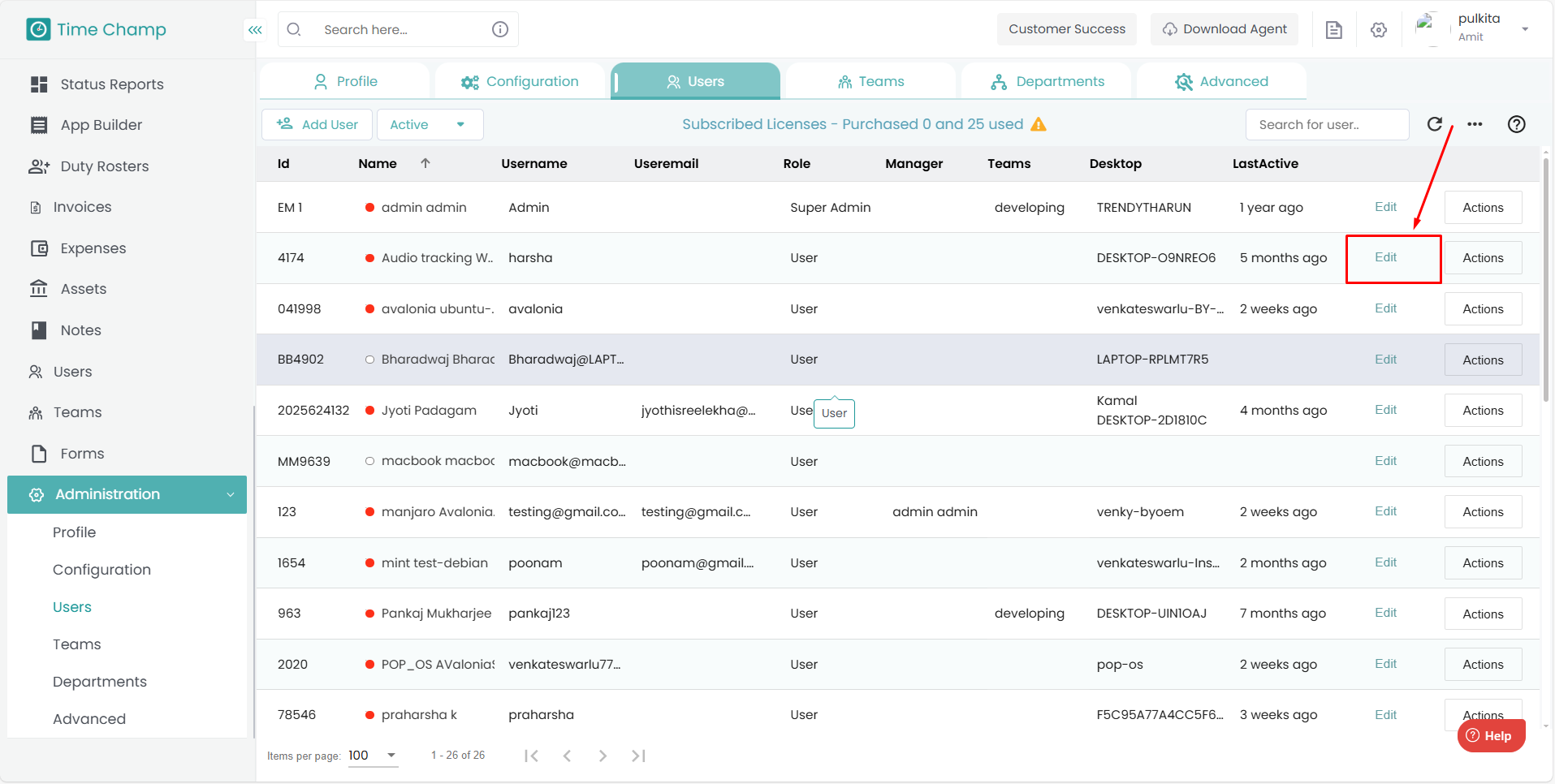
Task: Switch to the Departments tab
Action: click(x=1047, y=81)
